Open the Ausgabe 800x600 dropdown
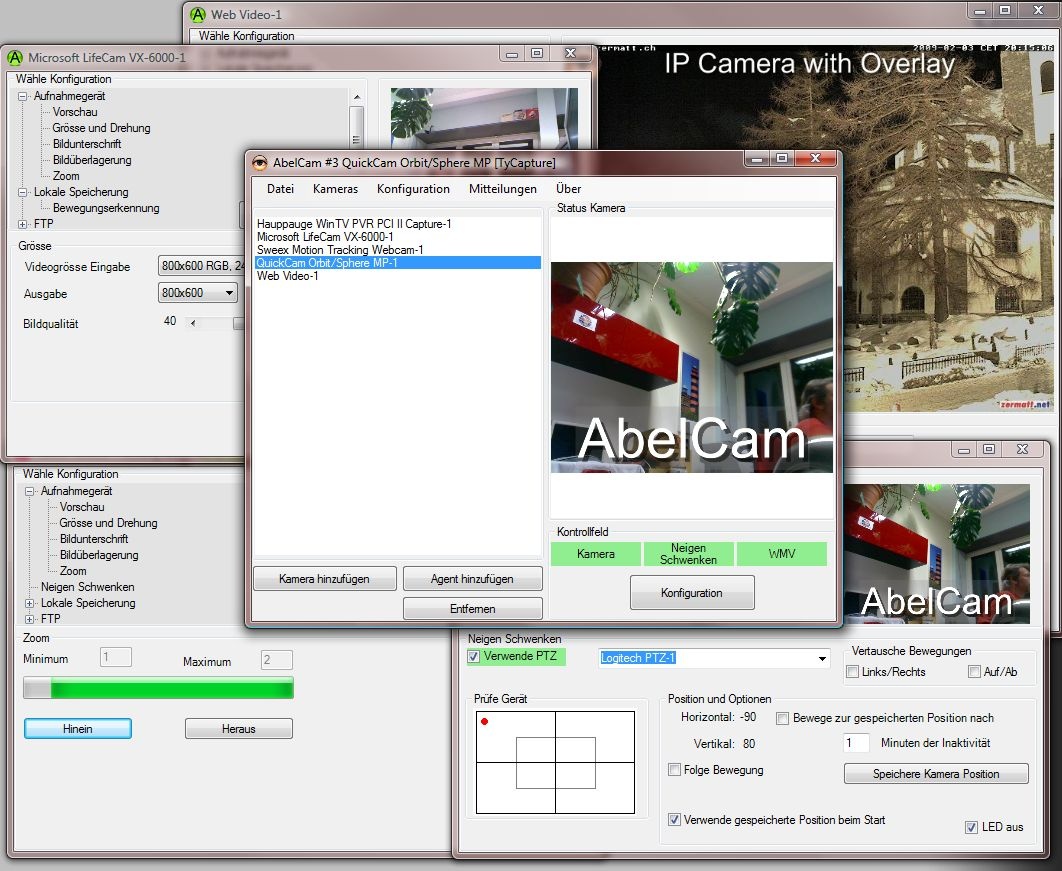Image resolution: width=1062 pixels, height=871 pixels. (229, 293)
